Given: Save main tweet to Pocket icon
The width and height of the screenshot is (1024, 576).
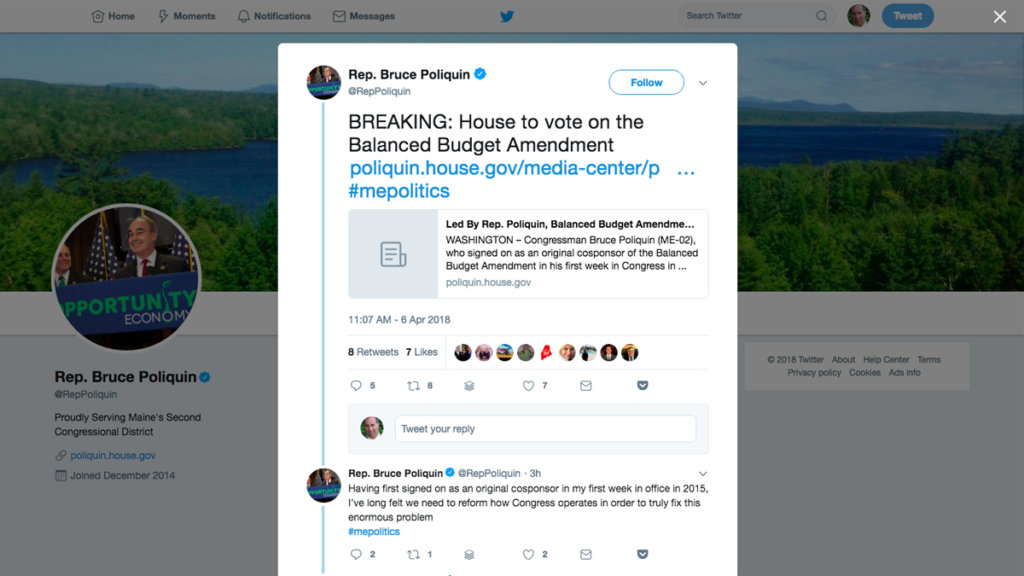Looking at the screenshot, I should click(x=643, y=385).
